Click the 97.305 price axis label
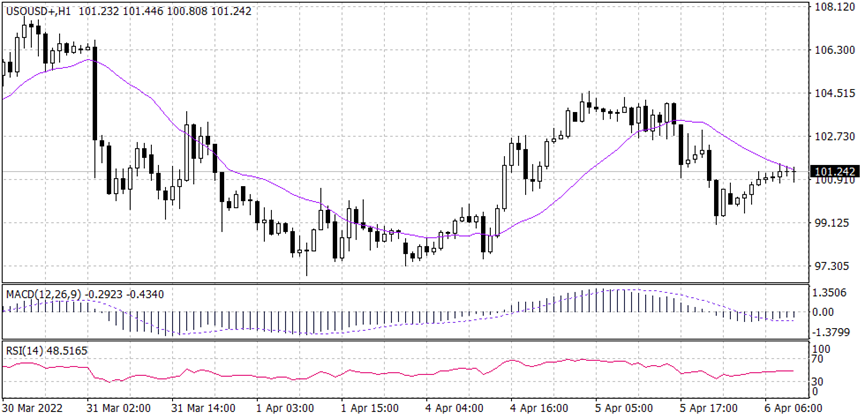 pos(833,266)
